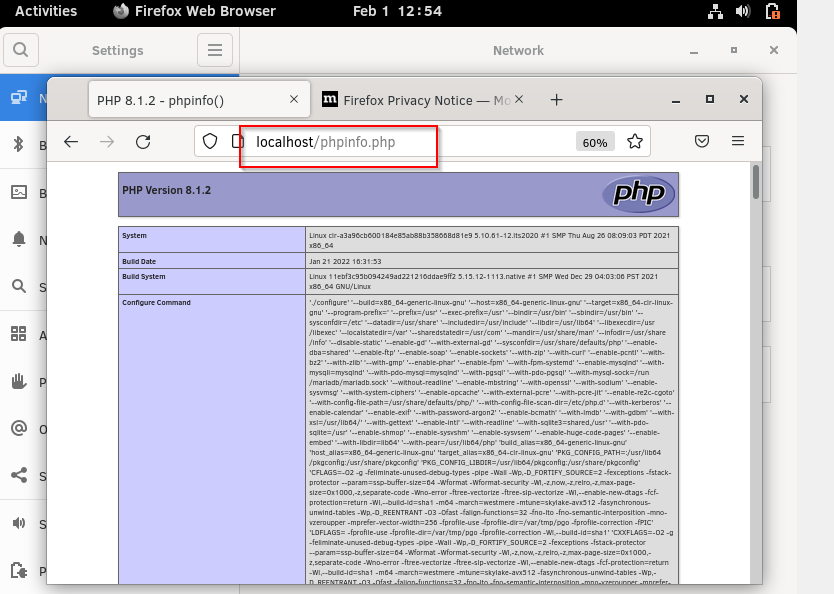Select Notifications bell in Settings sidebar

click(x=19, y=239)
